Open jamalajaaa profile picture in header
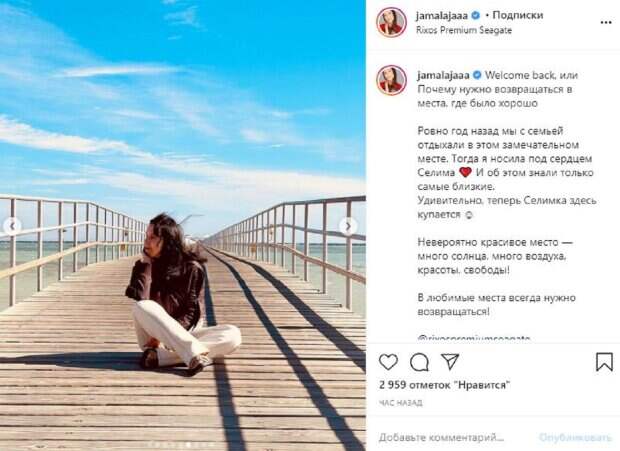Viewport: 620px width, 451px height. pyautogui.click(x=391, y=23)
